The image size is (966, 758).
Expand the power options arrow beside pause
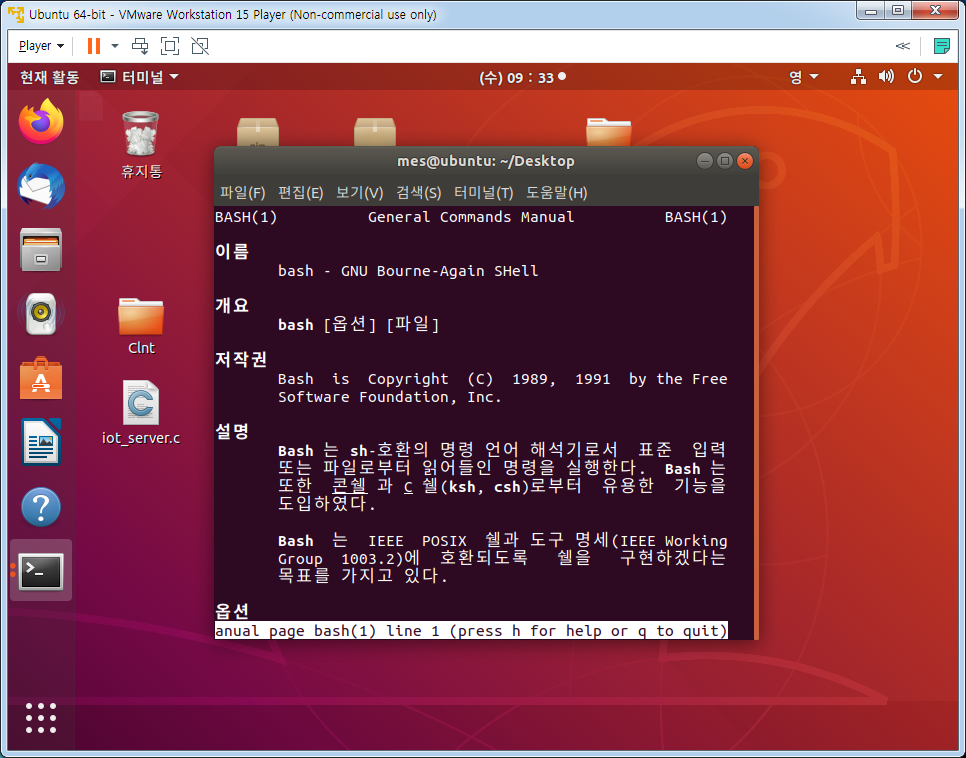click(115, 46)
